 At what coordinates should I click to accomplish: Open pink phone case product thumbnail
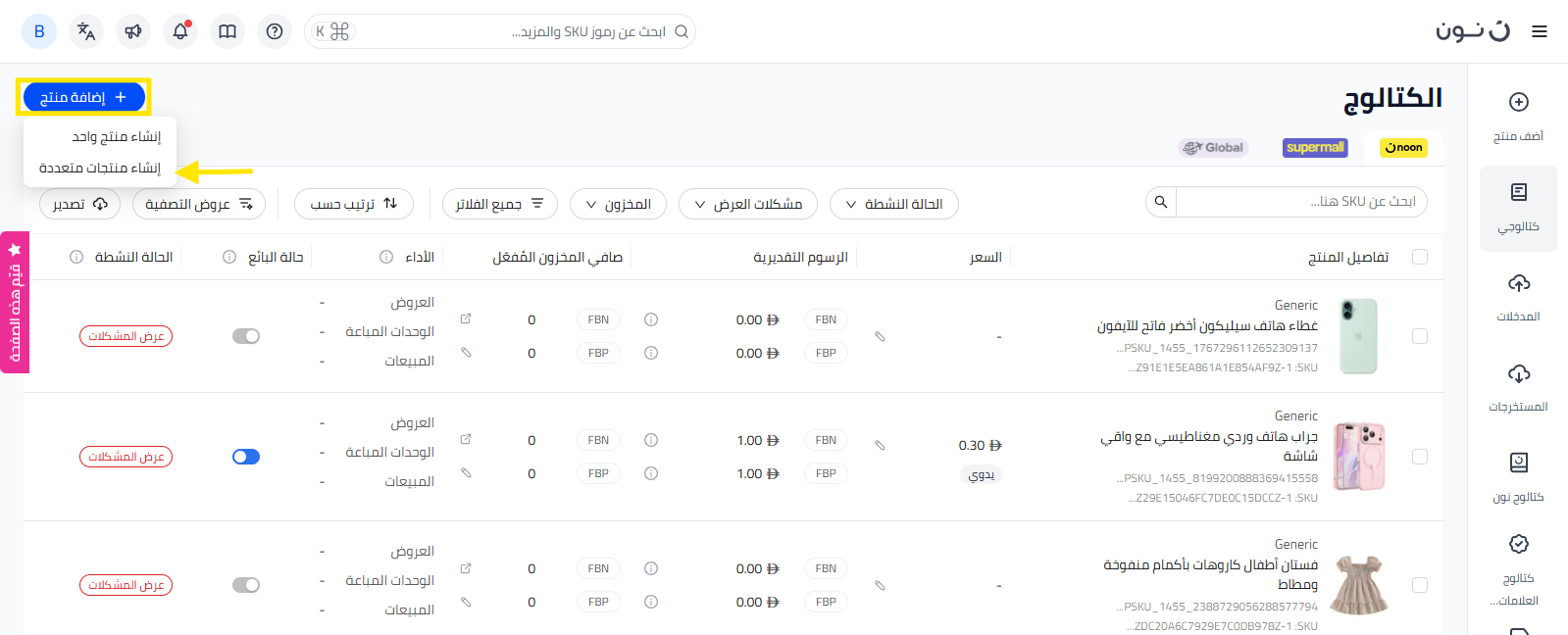(1360, 457)
